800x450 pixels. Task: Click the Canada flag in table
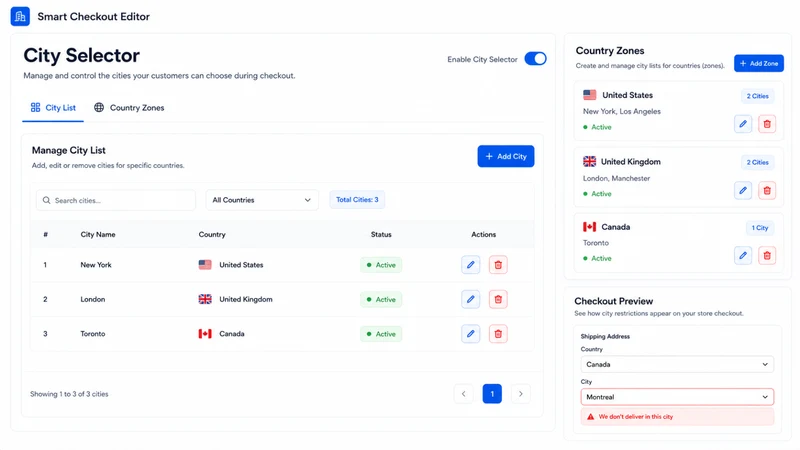(205, 334)
